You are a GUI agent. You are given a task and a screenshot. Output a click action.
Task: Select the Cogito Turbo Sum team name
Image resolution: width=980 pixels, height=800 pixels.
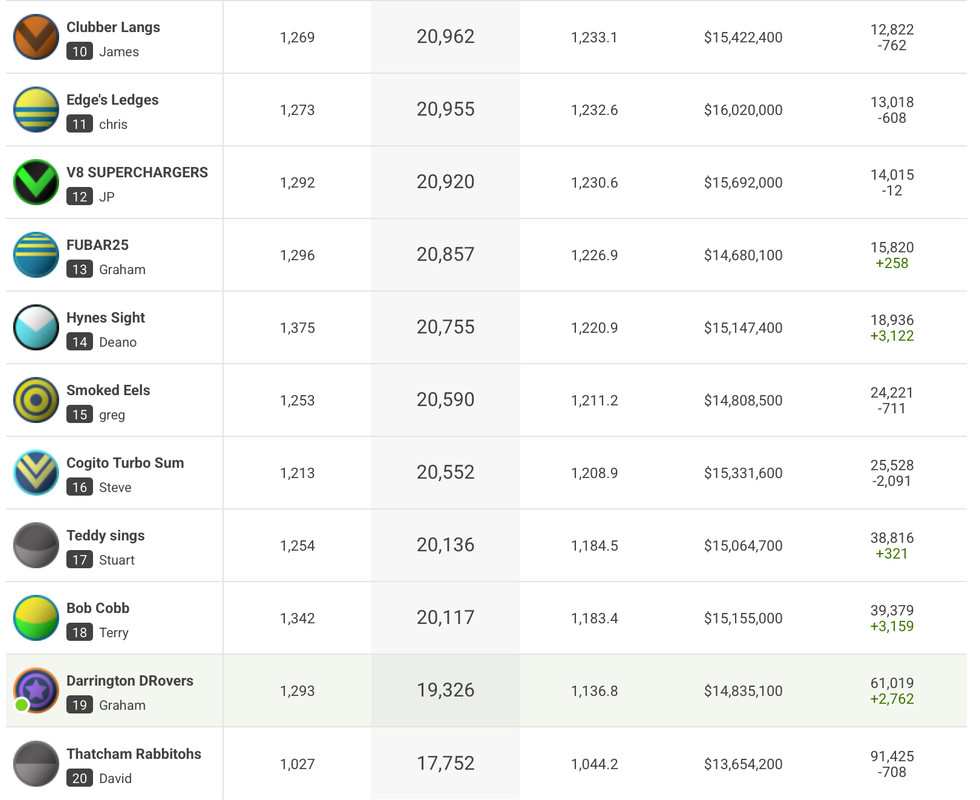[125, 463]
